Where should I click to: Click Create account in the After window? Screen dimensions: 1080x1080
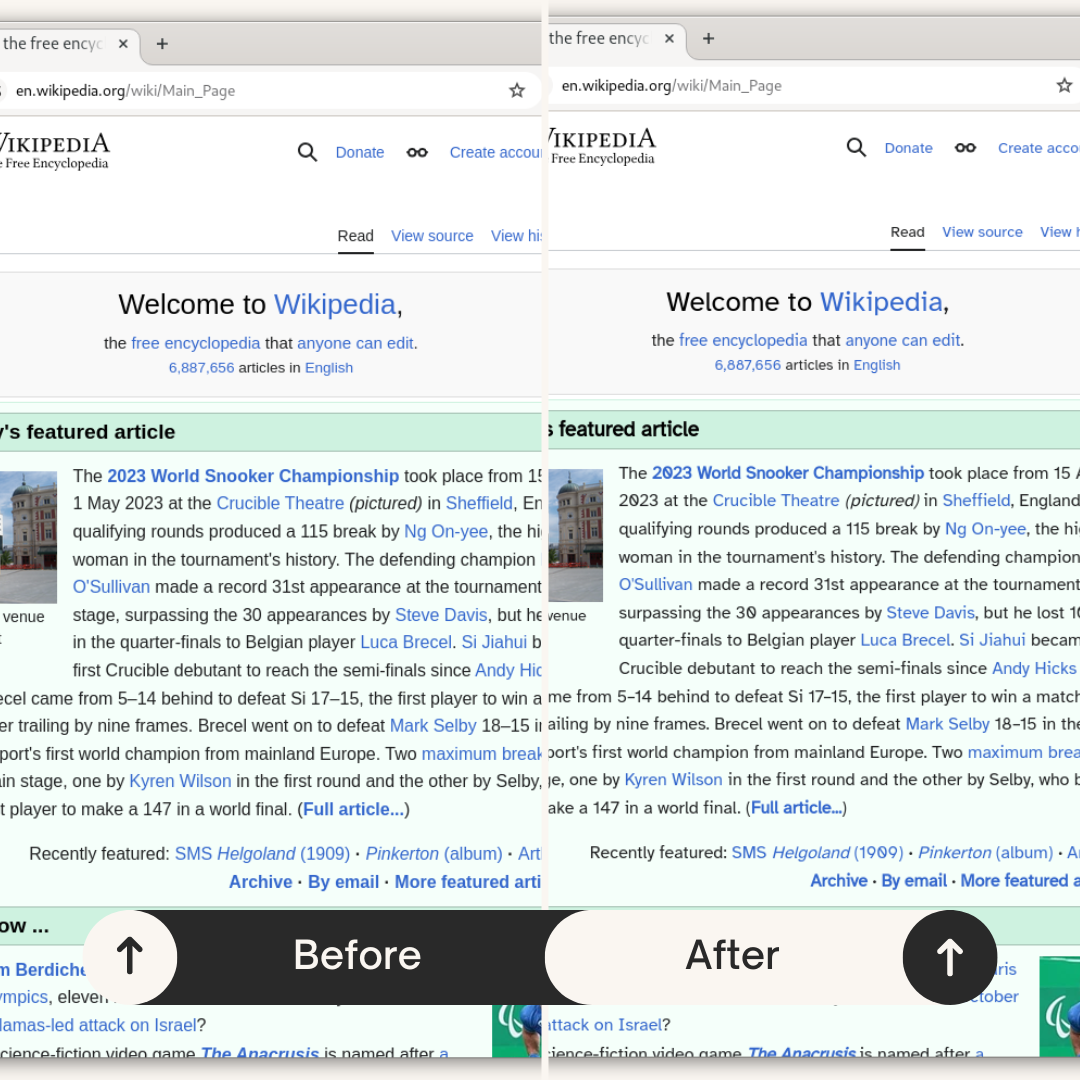[1039, 148]
